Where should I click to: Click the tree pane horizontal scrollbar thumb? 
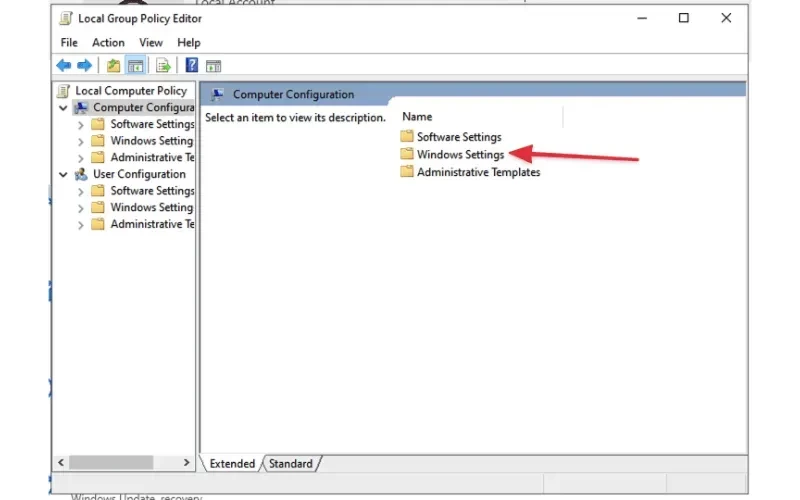[x=111, y=462]
